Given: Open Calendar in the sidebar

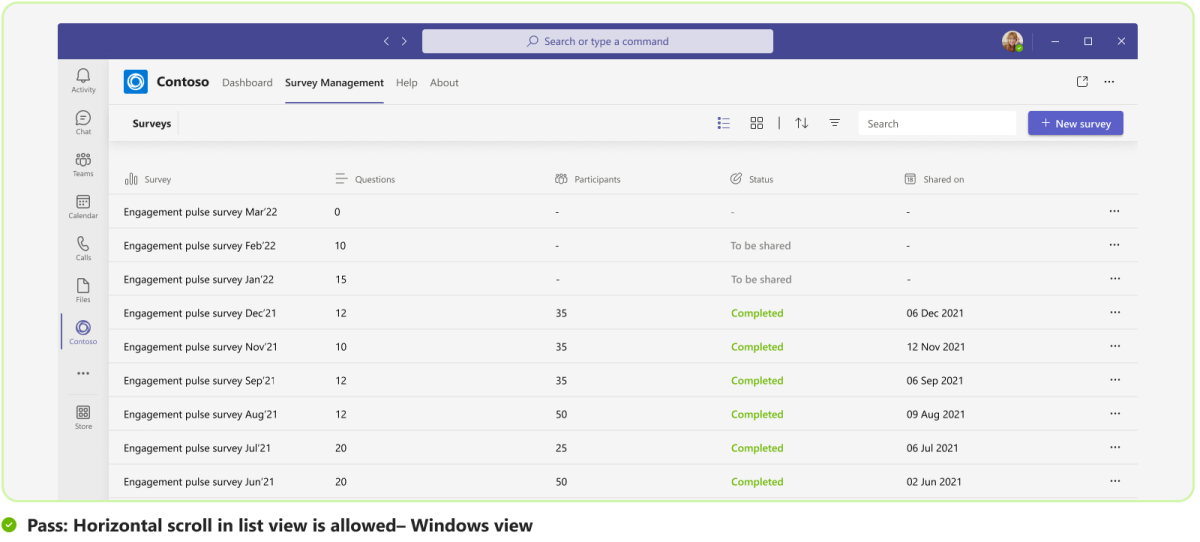Looking at the screenshot, I should tap(83, 206).
